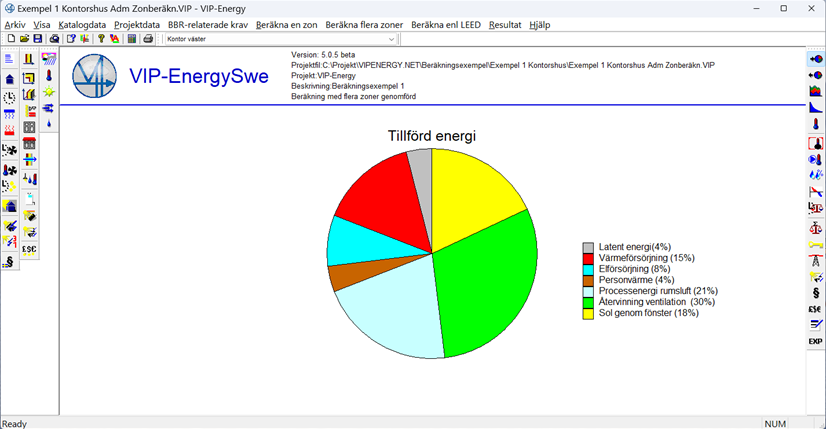Click the £$€ cost icon on left toolbar

tap(29, 249)
